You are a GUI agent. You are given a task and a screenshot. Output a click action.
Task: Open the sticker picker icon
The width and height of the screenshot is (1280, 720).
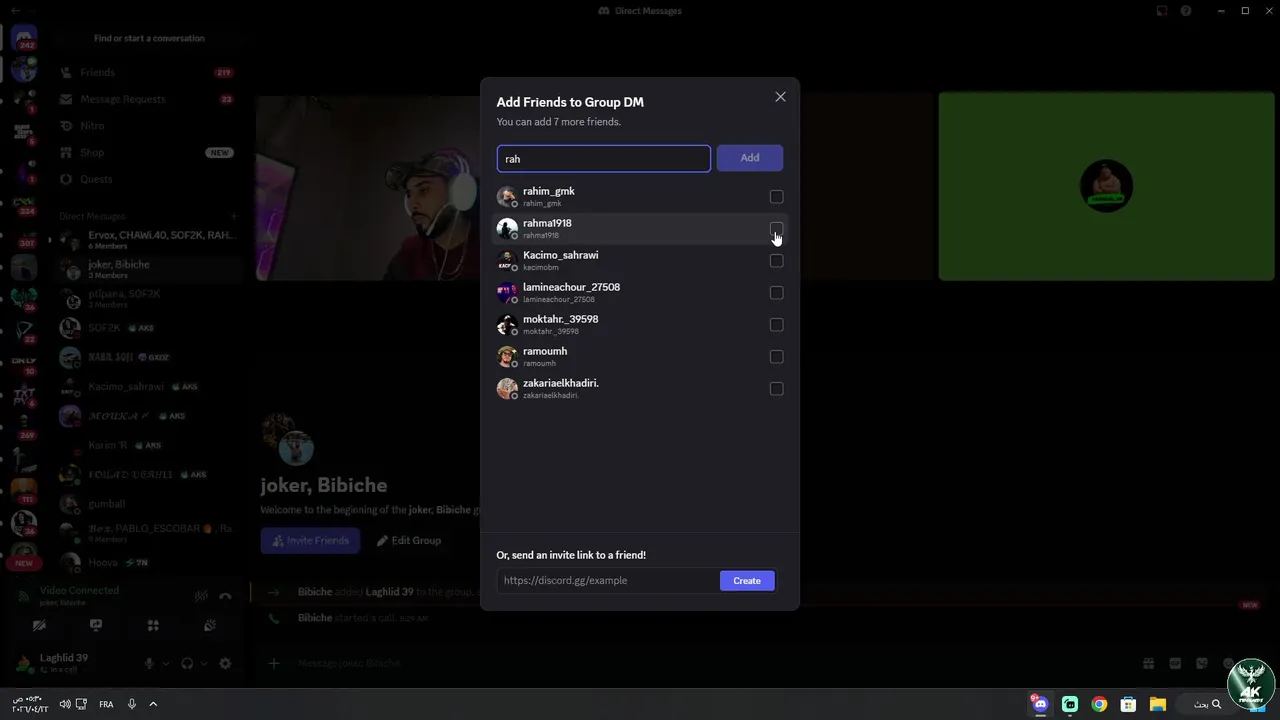point(1202,663)
